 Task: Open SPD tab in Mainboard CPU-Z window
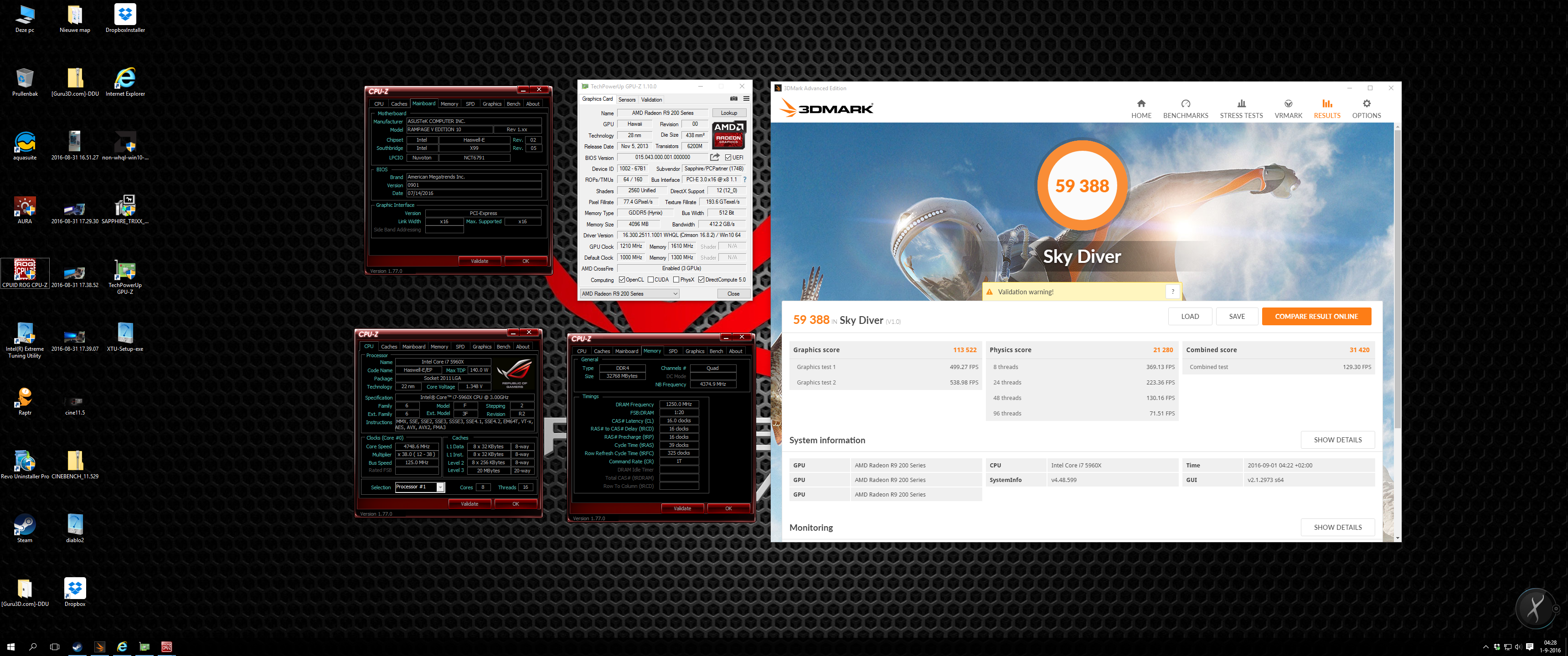[x=470, y=104]
